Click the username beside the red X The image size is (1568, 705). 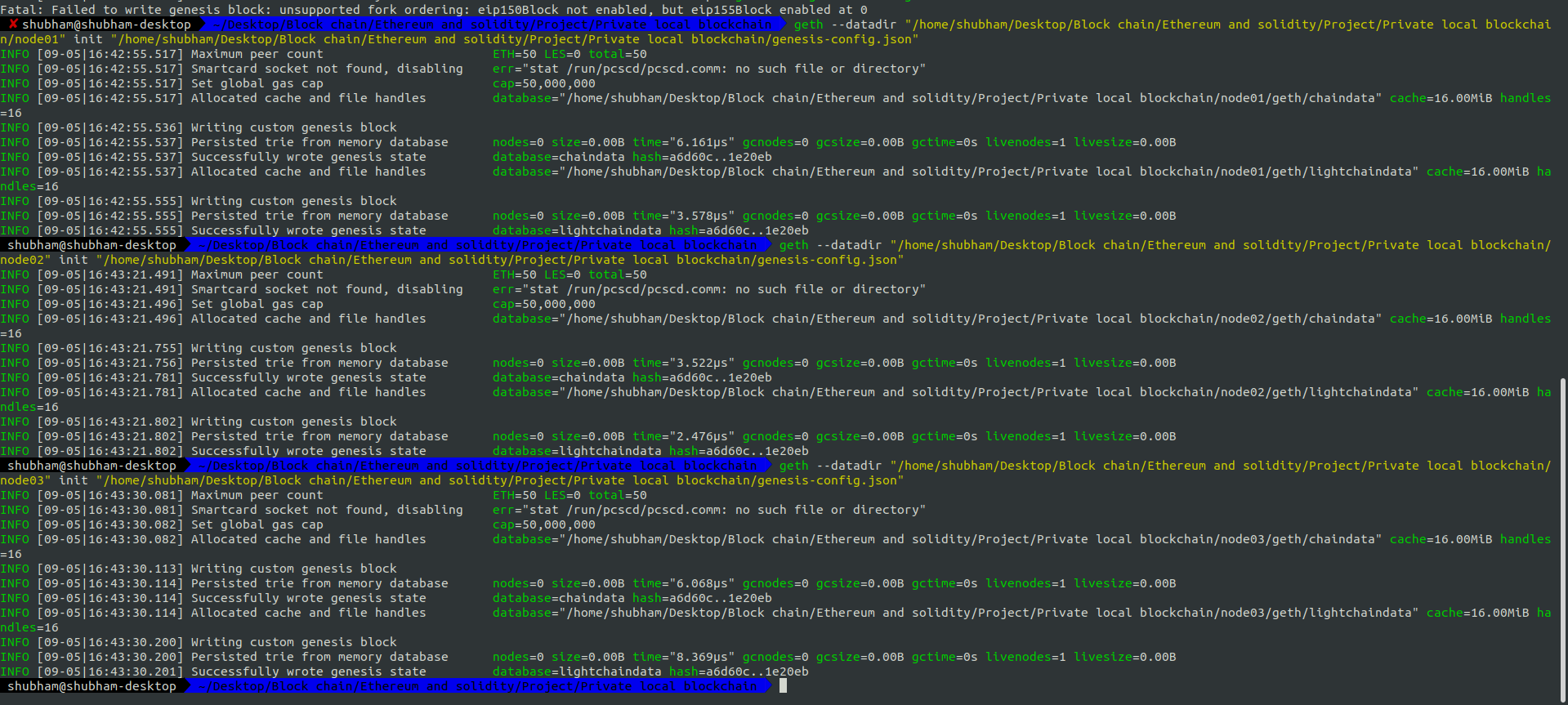(106, 25)
